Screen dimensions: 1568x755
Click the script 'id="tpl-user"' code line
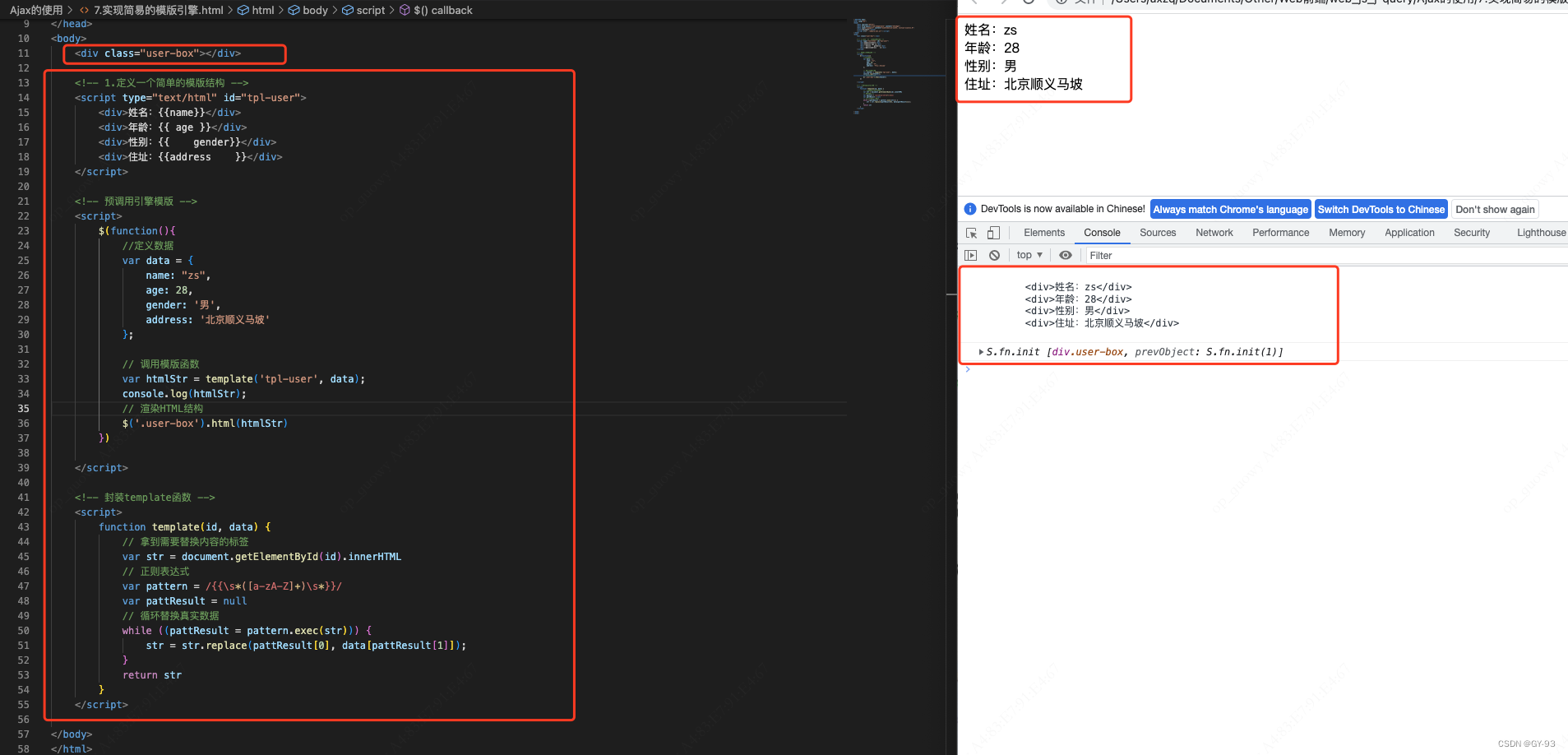(x=190, y=98)
